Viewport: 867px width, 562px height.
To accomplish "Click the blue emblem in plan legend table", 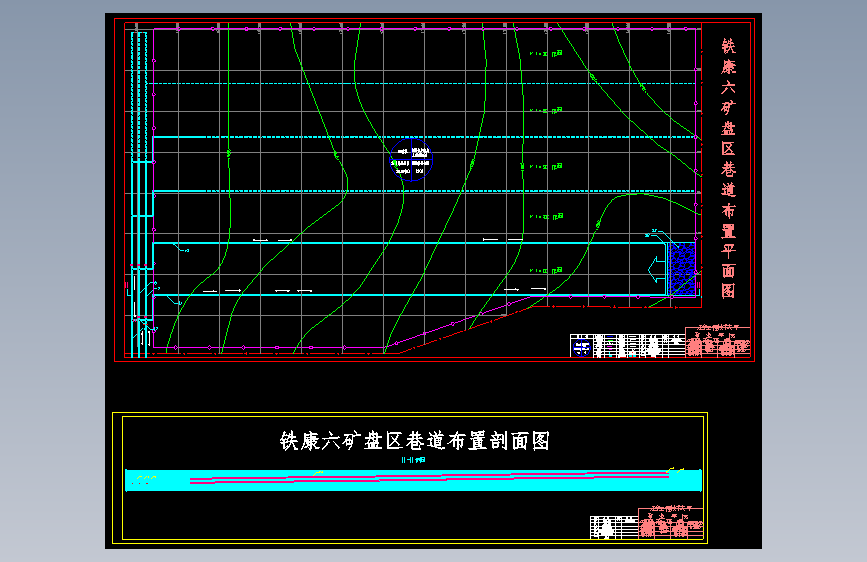I will point(581,348).
